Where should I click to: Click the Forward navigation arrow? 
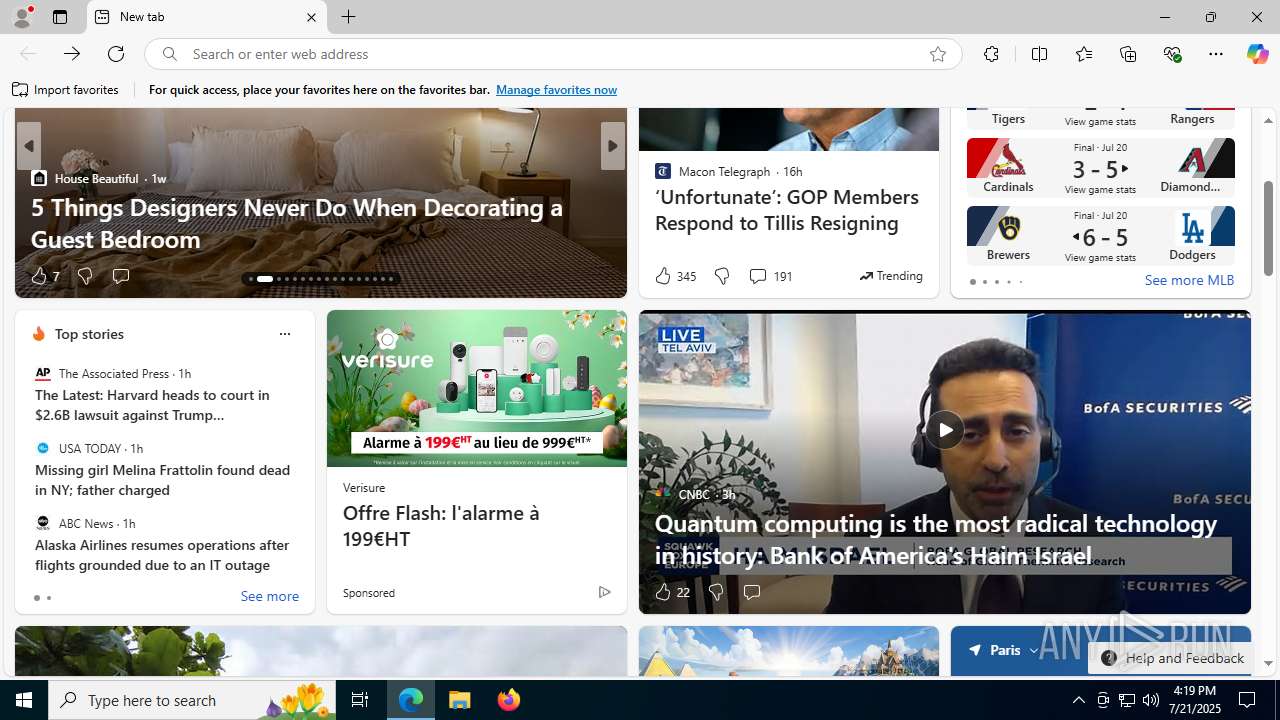pyautogui.click(x=72, y=54)
